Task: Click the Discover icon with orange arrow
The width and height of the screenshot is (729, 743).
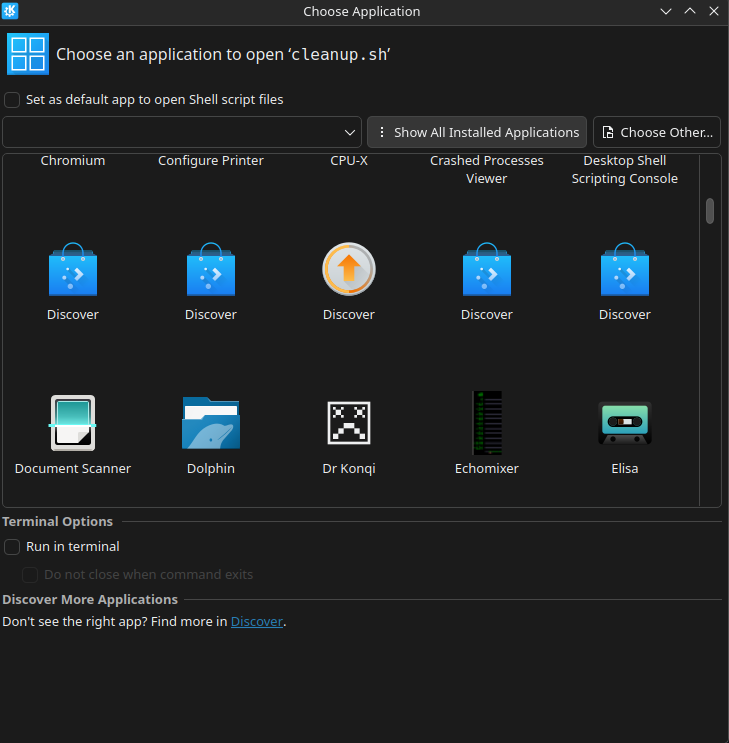Action: click(x=349, y=270)
